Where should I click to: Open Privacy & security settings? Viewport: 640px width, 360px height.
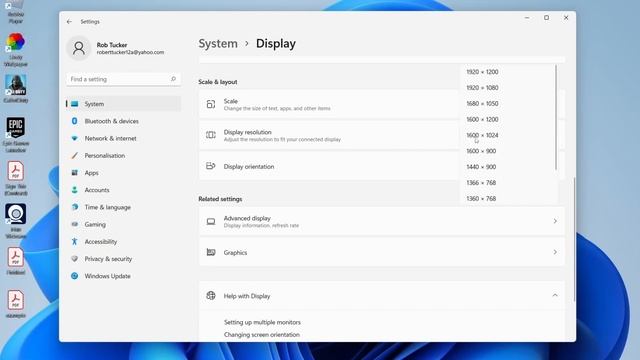(x=123, y=259)
